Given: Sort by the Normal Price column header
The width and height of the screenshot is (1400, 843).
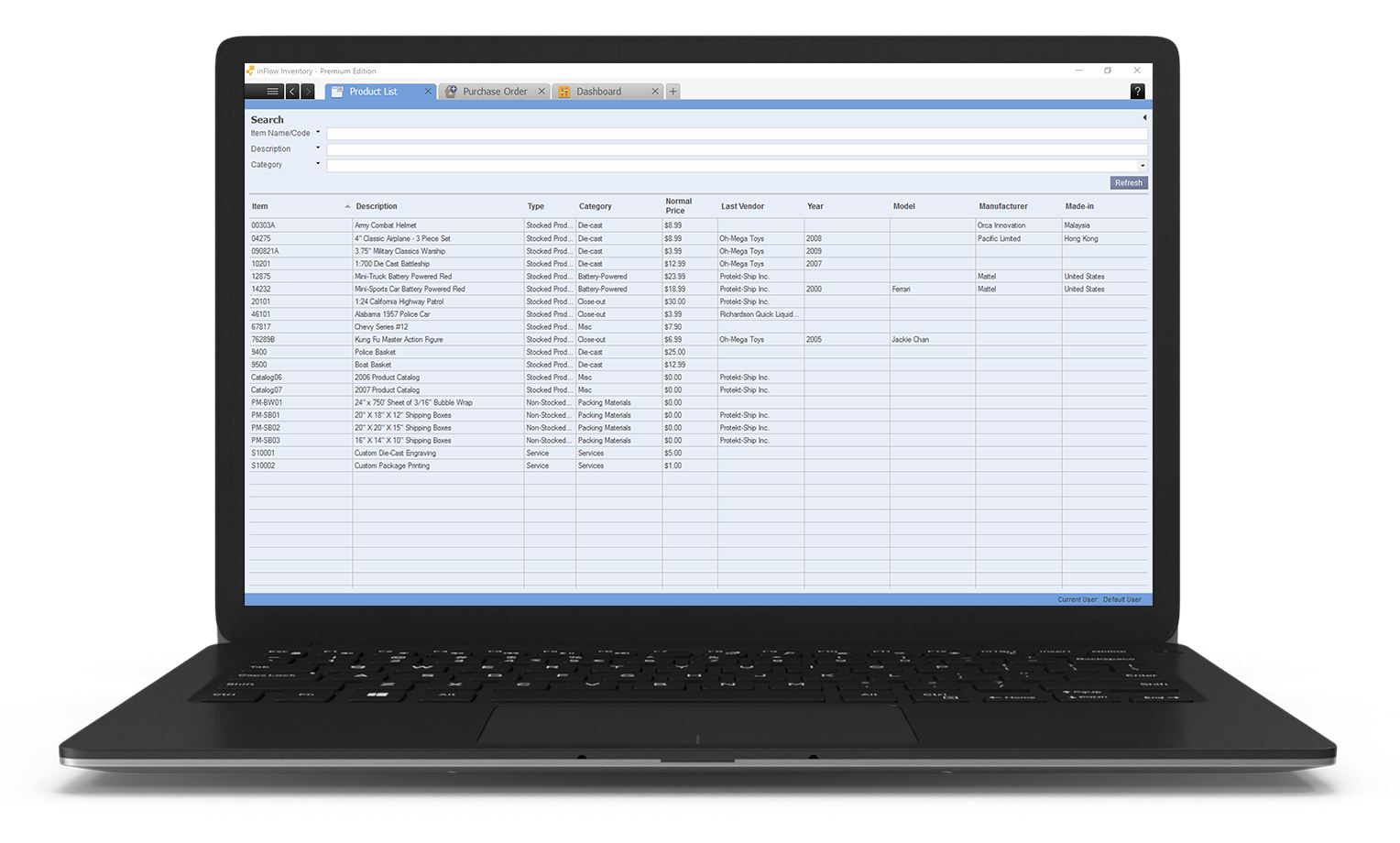Looking at the screenshot, I should click(x=690, y=206).
